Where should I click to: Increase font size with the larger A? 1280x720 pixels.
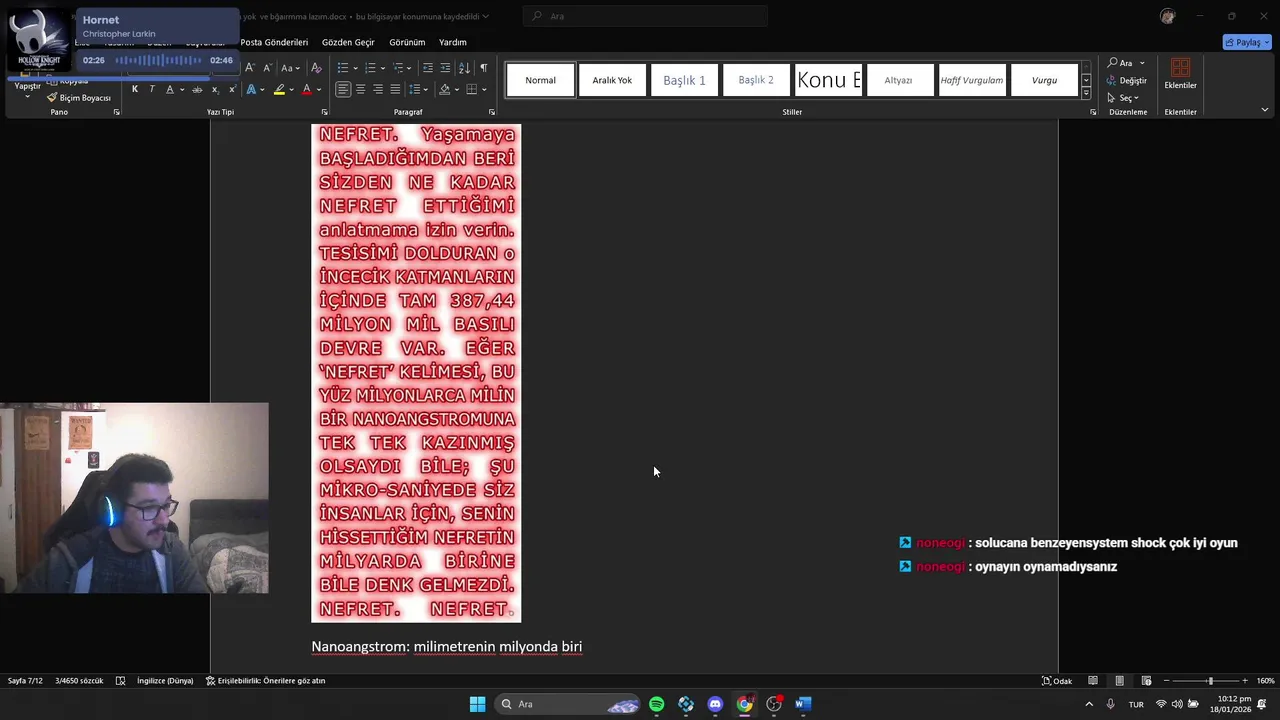(x=250, y=67)
